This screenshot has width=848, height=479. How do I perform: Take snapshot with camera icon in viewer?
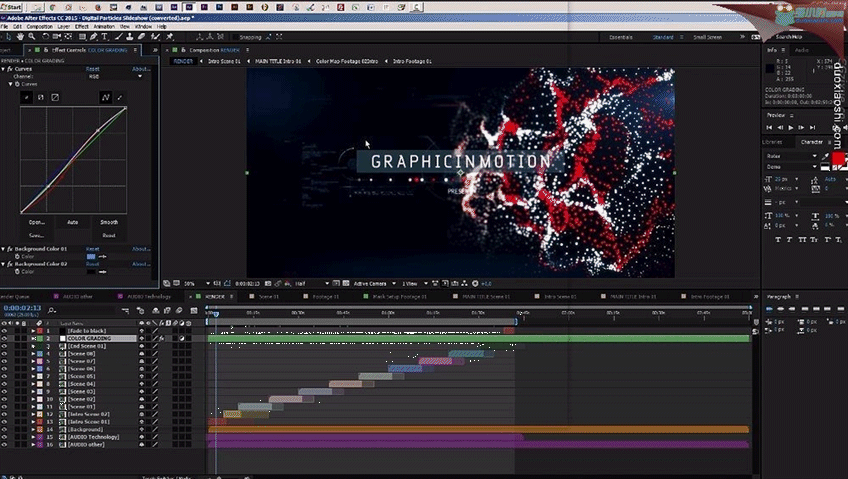pyautogui.click(x=268, y=283)
